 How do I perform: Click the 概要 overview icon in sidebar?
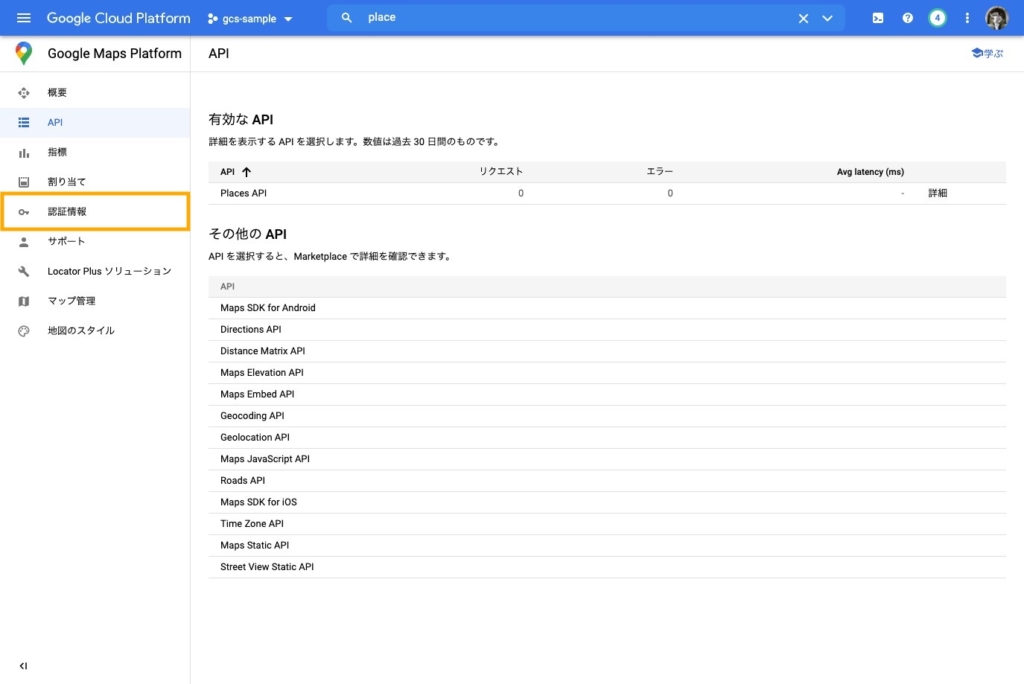pyautogui.click(x=24, y=93)
